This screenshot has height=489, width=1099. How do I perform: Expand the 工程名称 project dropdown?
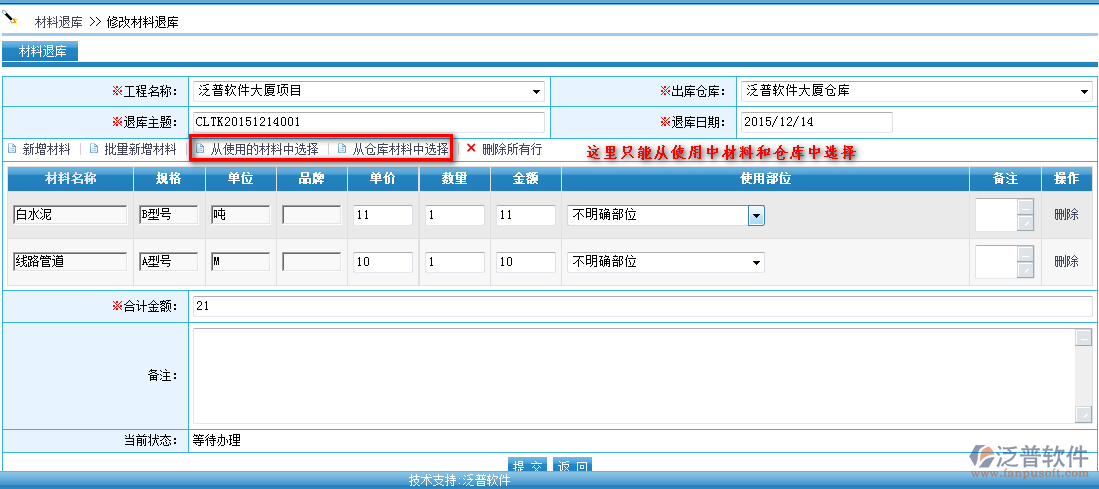[x=537, y=91]
